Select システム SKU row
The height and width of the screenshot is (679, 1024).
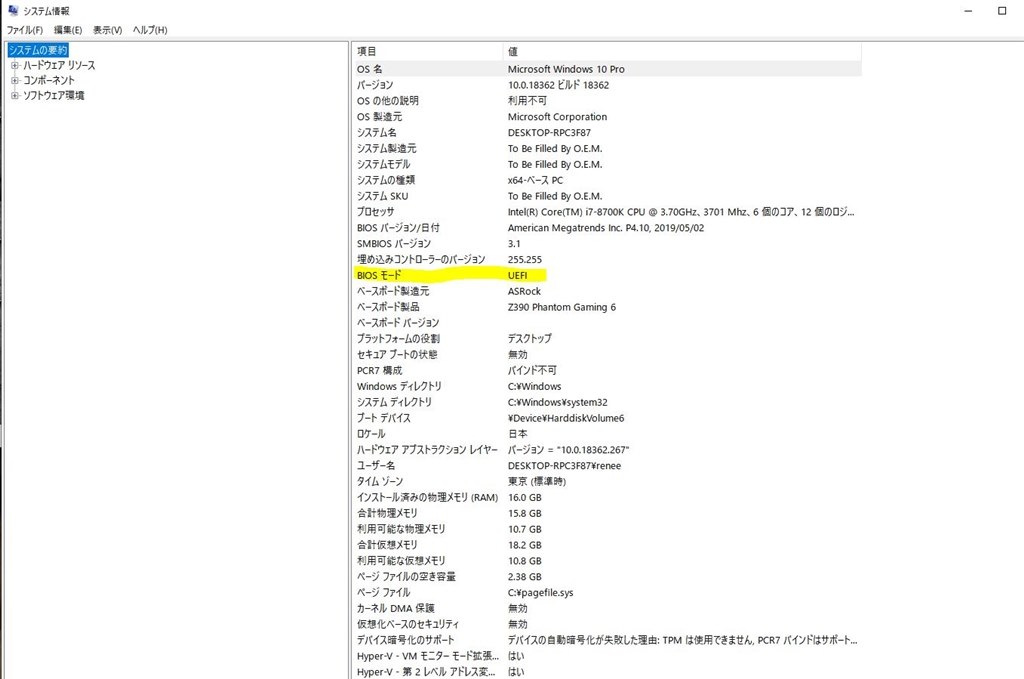pos(607,196)
